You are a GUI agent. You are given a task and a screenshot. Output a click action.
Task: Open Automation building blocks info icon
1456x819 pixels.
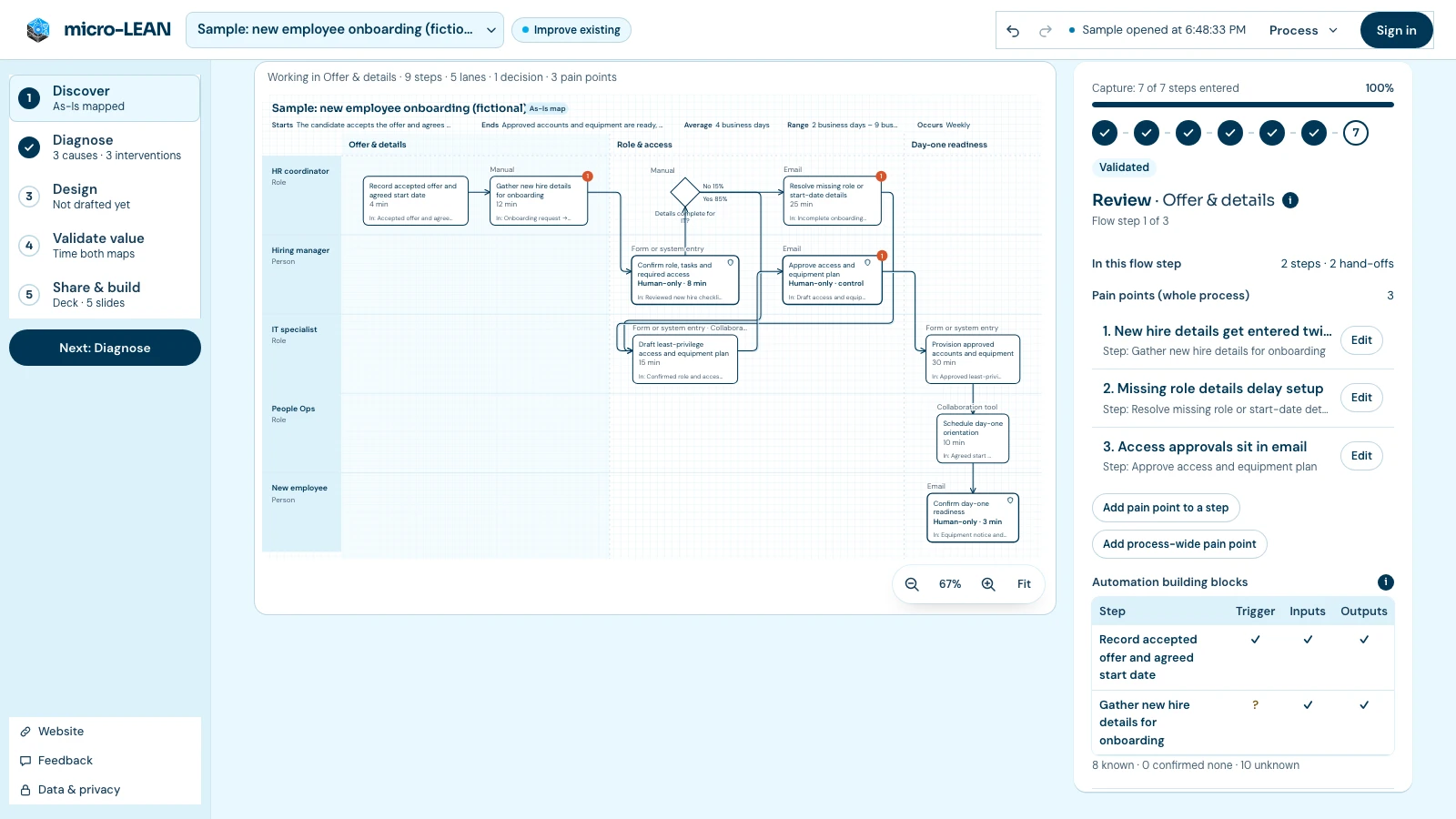(1386, 582)
